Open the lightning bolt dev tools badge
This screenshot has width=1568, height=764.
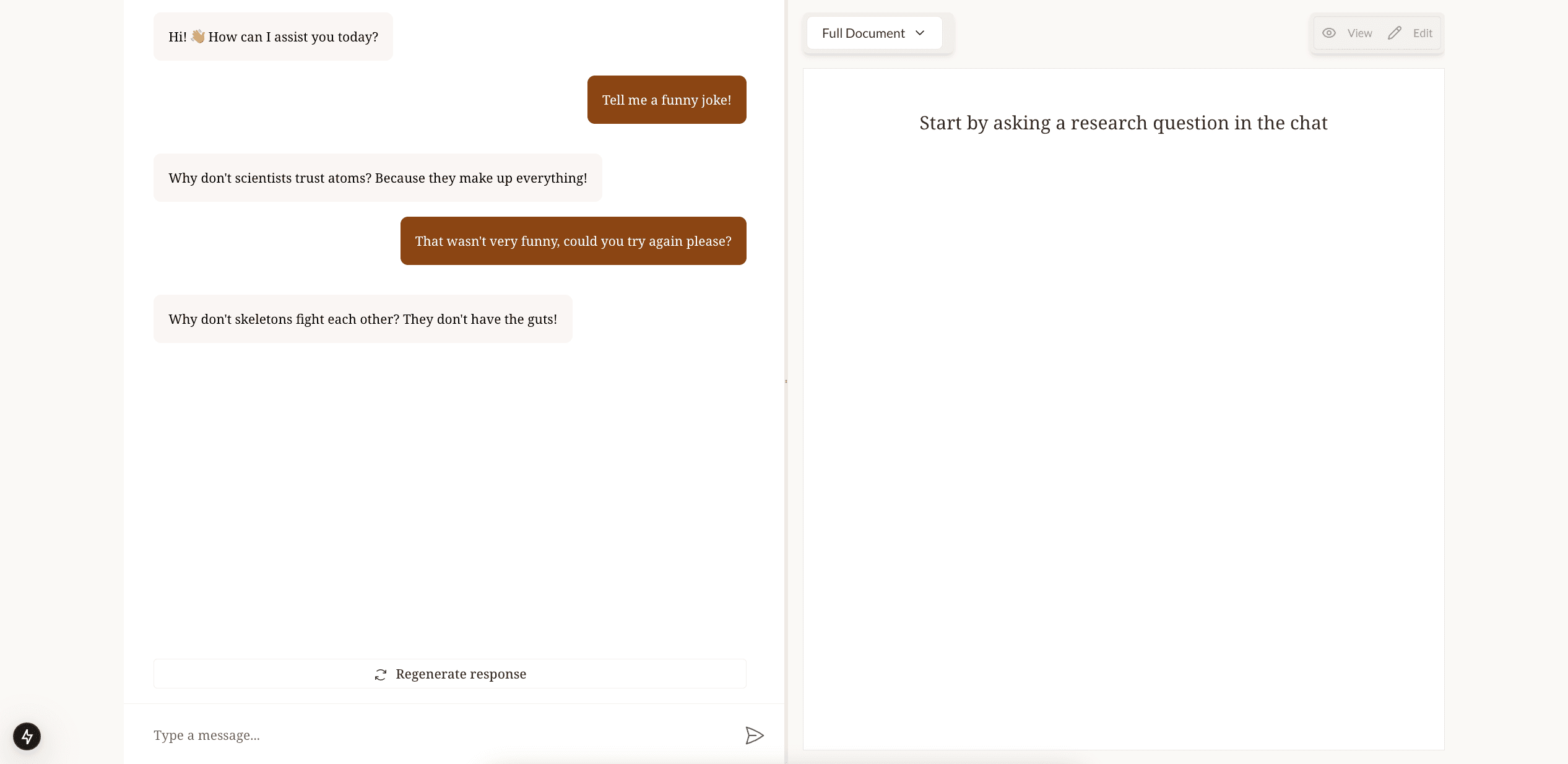tap(27, 736)
